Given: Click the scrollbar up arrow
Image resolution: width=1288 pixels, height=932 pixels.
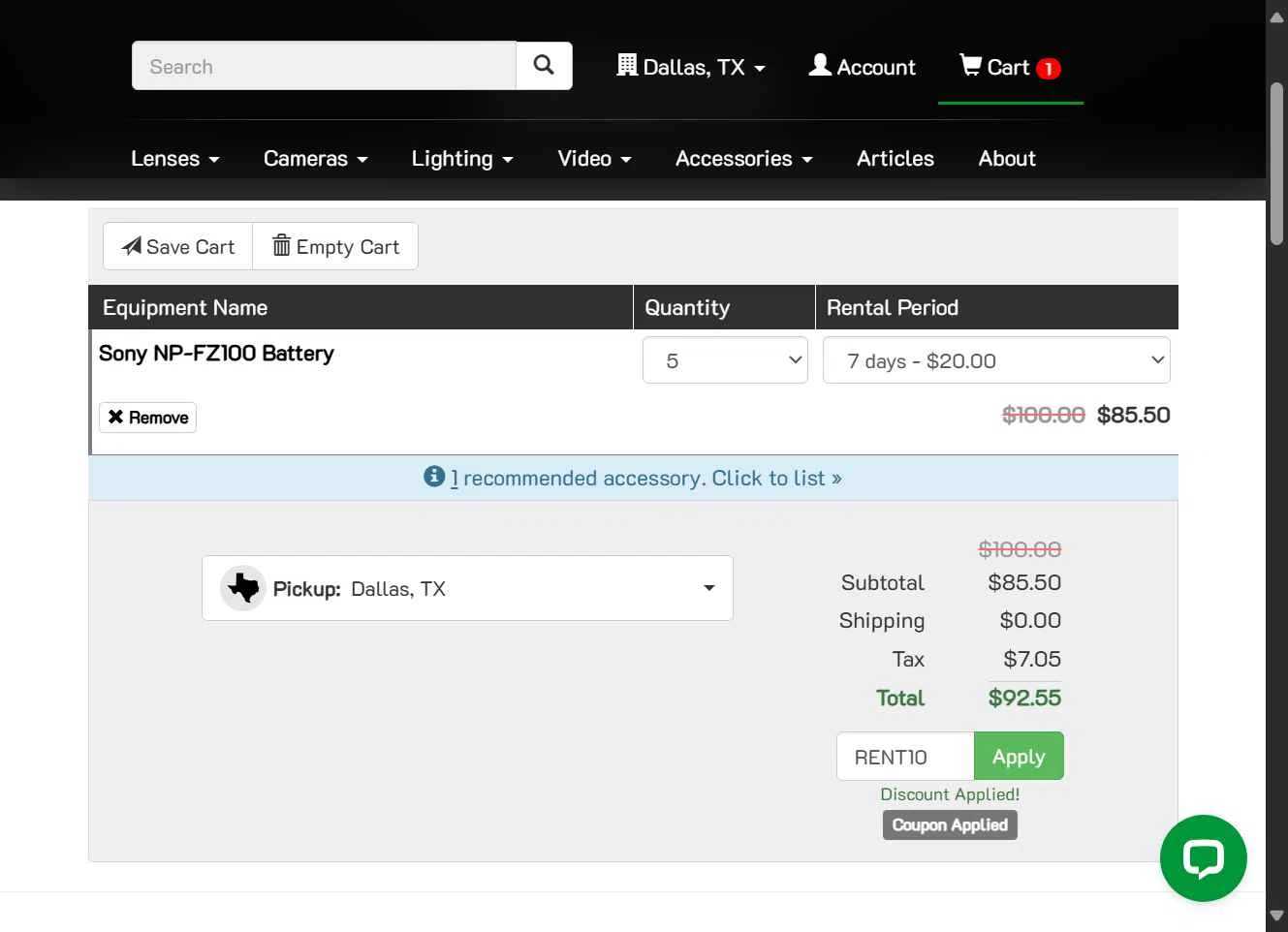Looking at the screenshot, I should point(1276,16).
